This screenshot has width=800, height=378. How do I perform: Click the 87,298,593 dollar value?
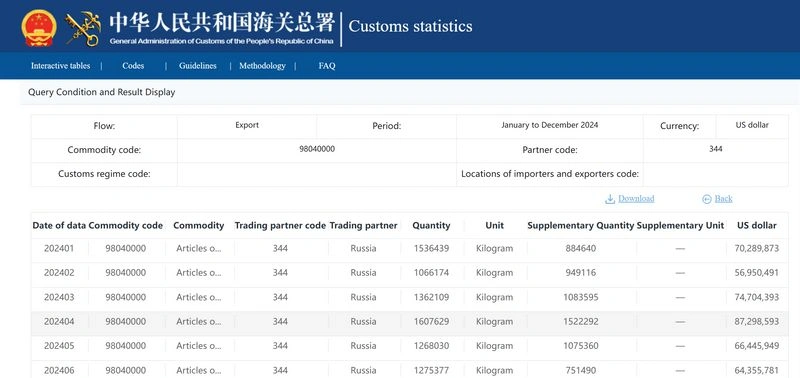point(757,322)
